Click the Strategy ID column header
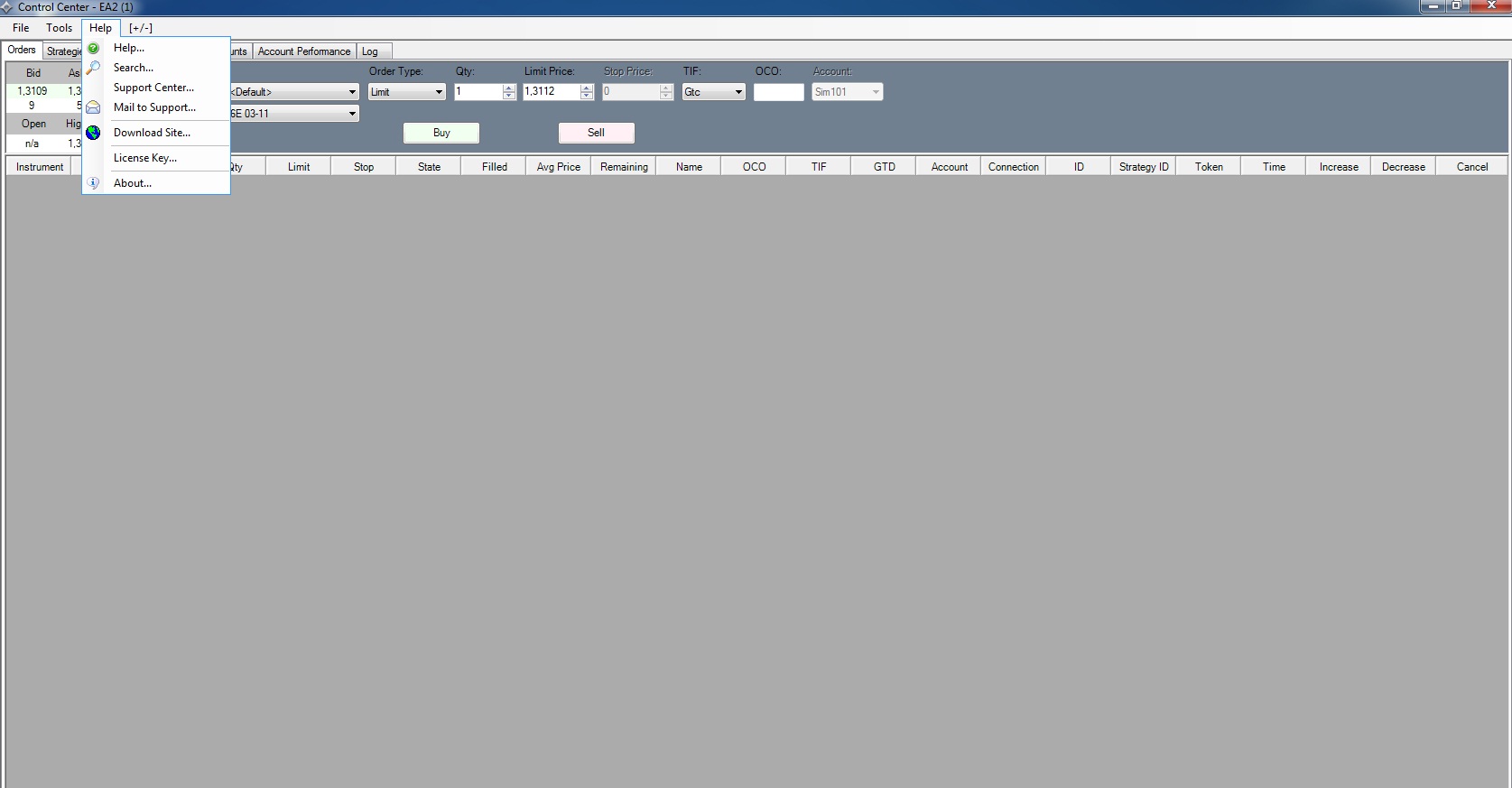 (1144, 167)
